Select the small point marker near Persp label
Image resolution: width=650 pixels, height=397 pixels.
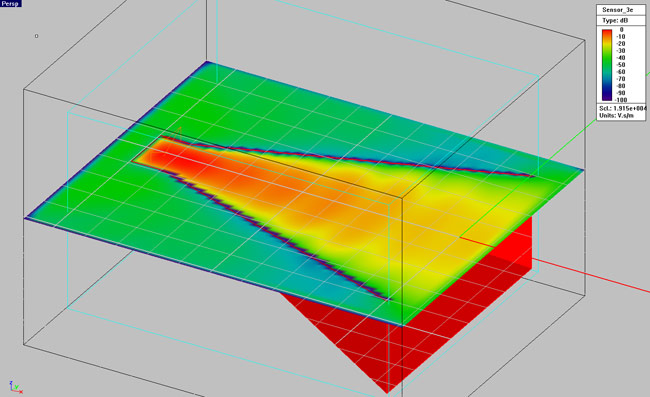point(36,36)
